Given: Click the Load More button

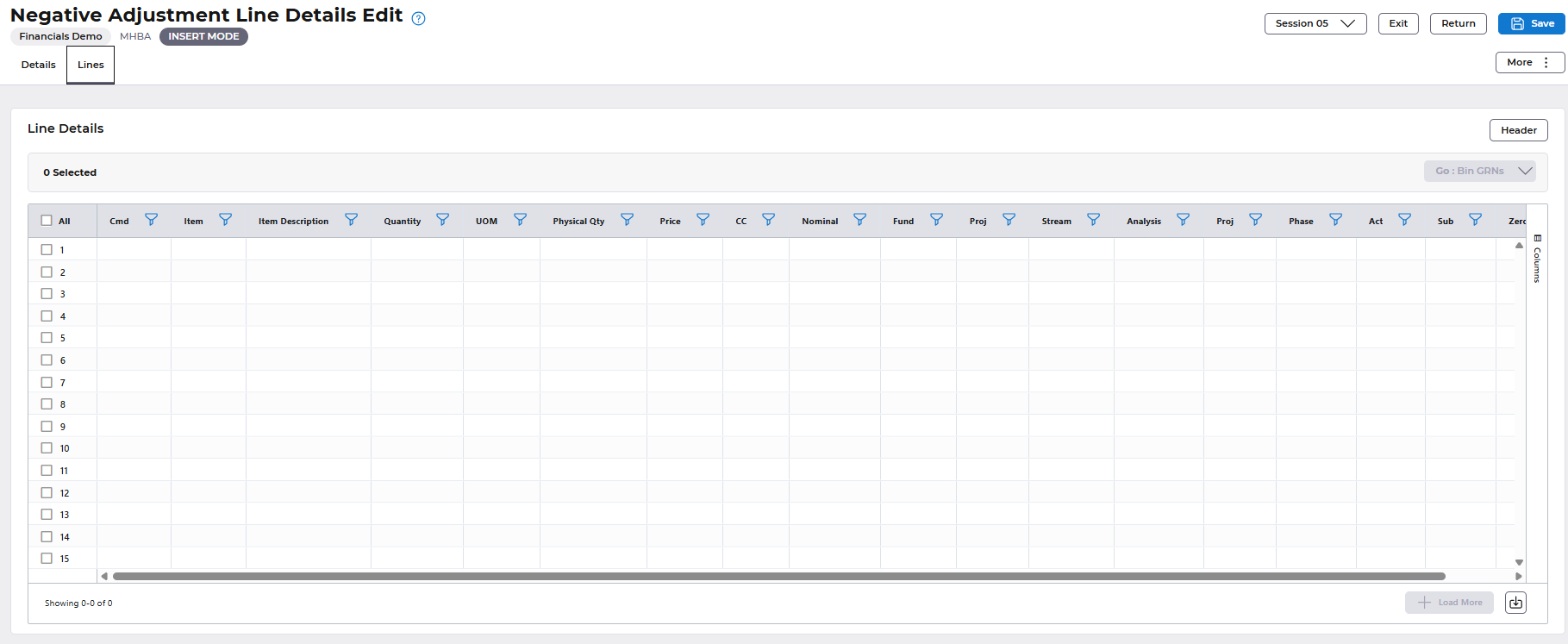Looking at the screenshot, I should [x=1449, y=603].
